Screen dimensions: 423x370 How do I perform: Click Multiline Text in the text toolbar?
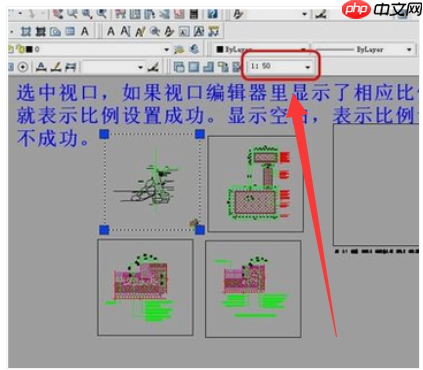click(111, 32)
